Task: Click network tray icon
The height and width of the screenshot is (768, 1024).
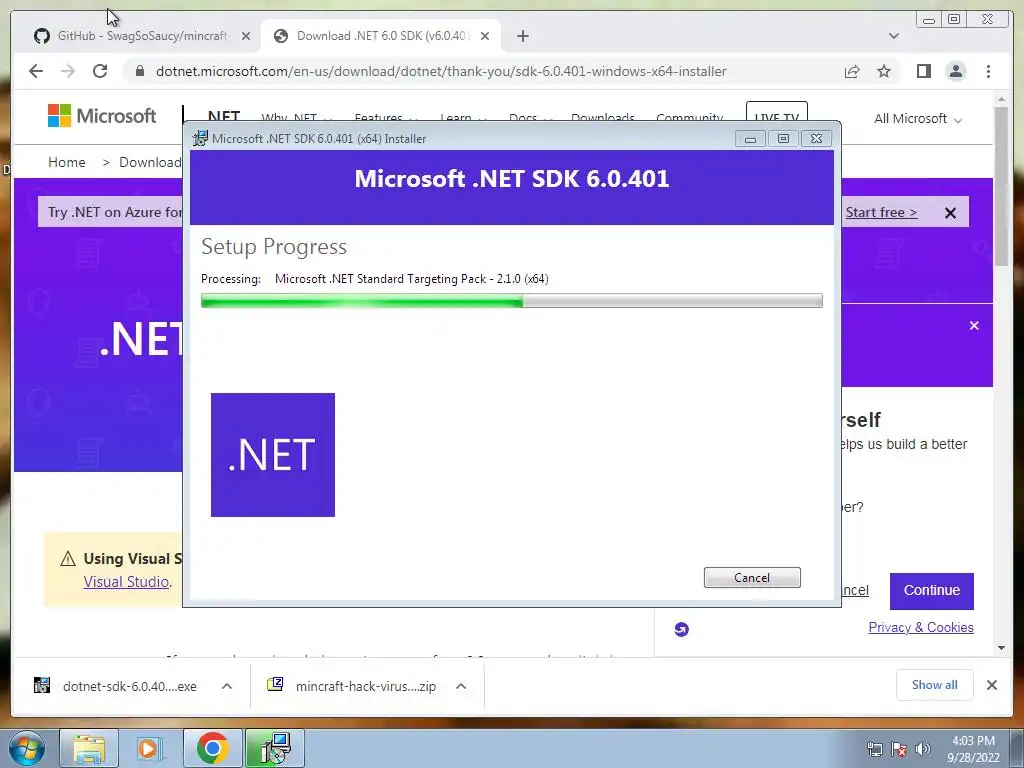Action: (874, 749)
